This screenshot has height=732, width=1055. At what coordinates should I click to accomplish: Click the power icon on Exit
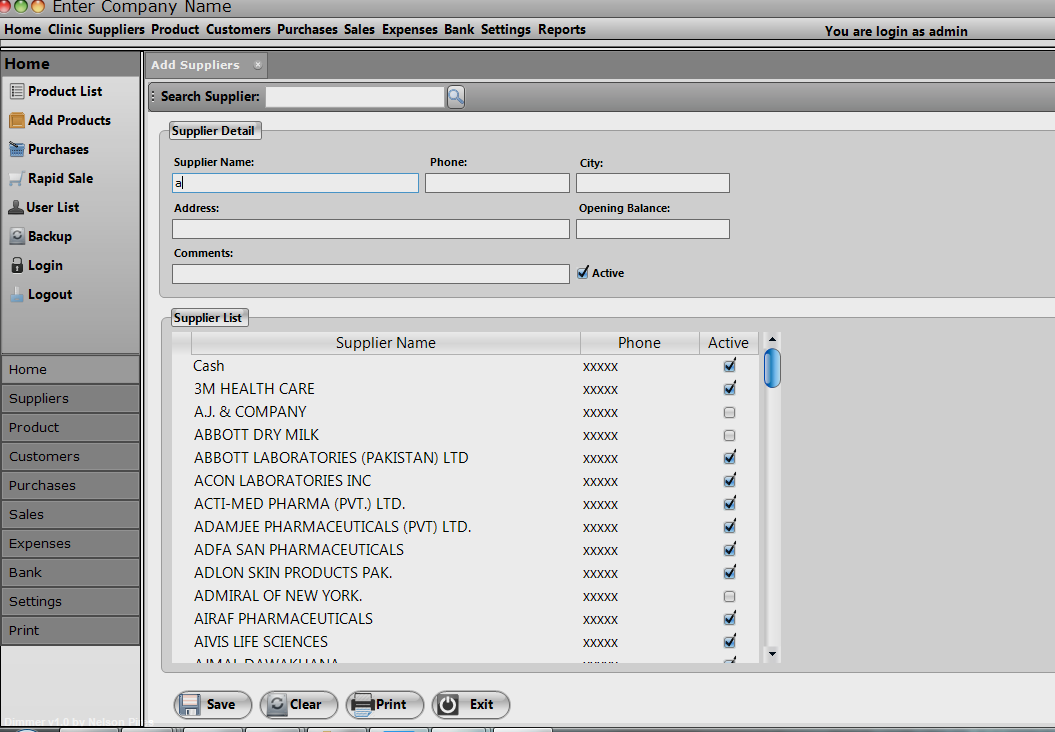[448, 704]
